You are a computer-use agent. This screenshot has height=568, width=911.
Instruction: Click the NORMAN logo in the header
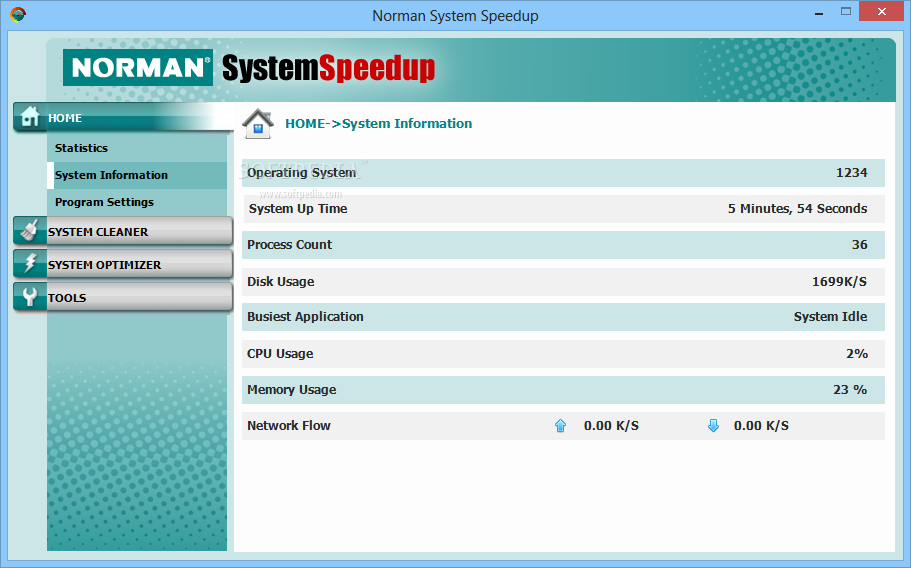[138, 67]
